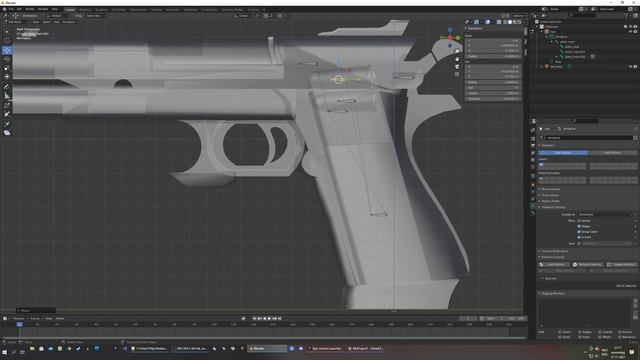This screenshot has width=640, height=360.
Task: Click the viewport zoom magnifier gizmo icon
Action: (x=457, y=52)
